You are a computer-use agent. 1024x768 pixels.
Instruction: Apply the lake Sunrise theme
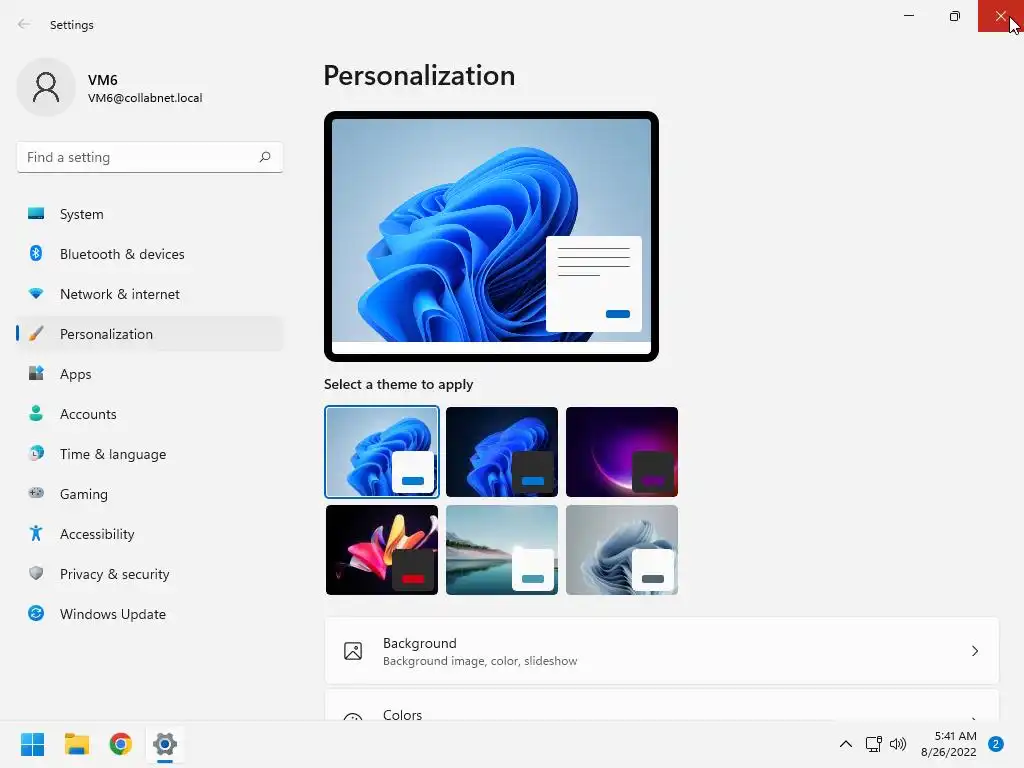pos(502,550)
